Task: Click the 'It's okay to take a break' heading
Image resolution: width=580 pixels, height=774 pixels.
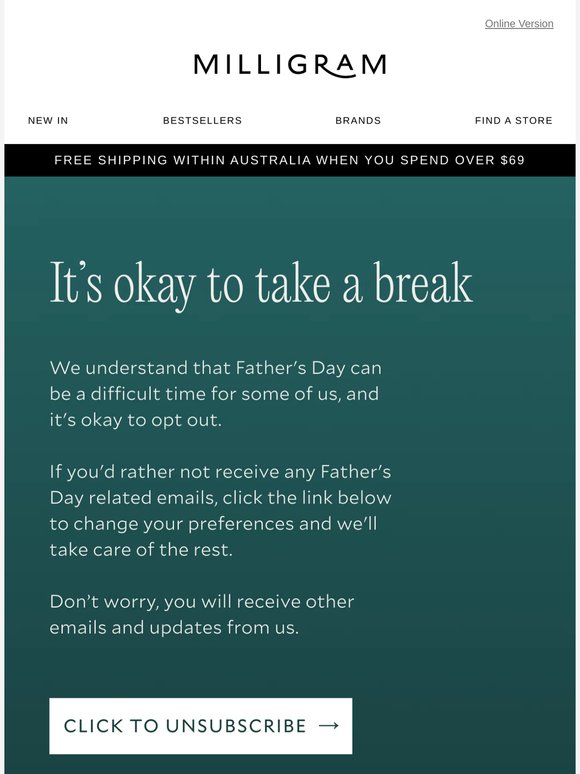Action: pos(261,284)
